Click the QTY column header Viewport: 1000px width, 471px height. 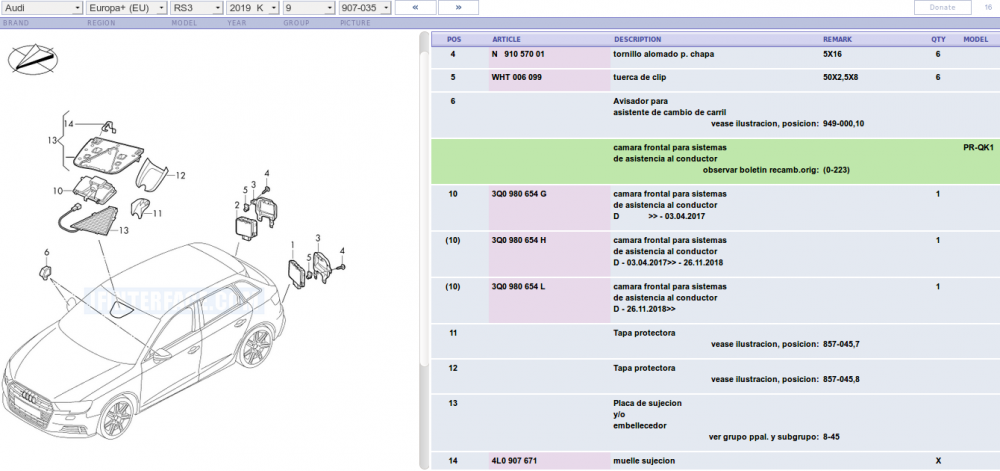coord(938,40)
